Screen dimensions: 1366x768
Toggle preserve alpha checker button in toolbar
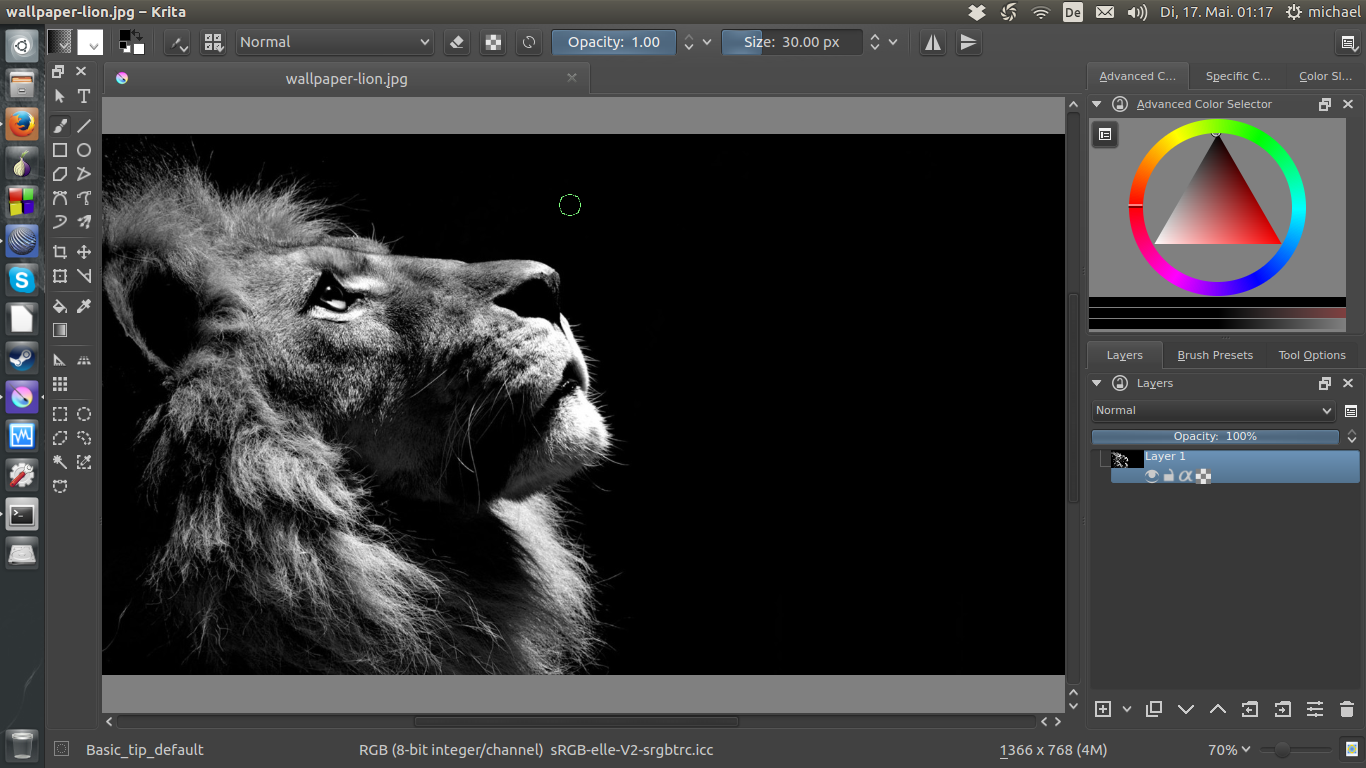(493, 42)
